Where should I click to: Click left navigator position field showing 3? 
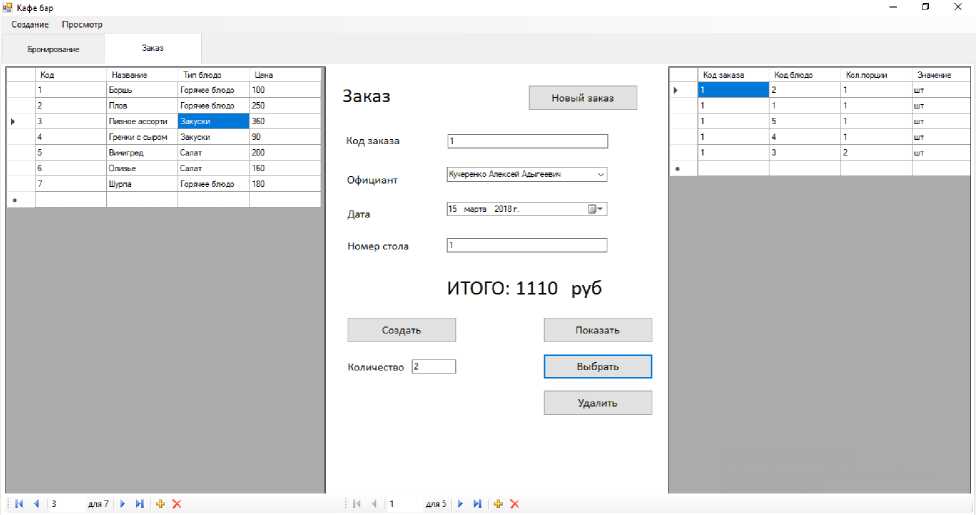point(65,504)
